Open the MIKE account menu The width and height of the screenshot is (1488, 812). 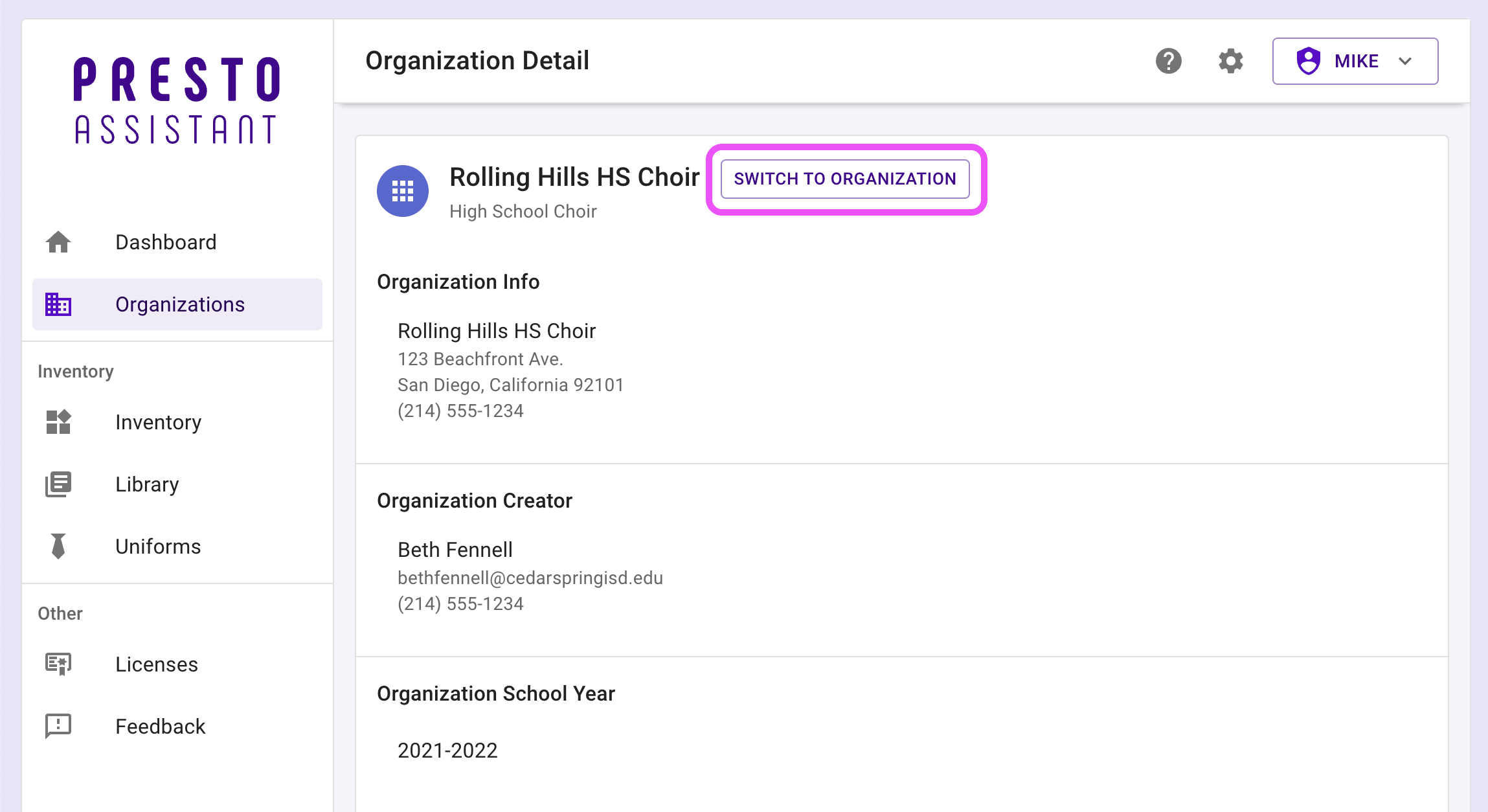tap(1357, 61)
